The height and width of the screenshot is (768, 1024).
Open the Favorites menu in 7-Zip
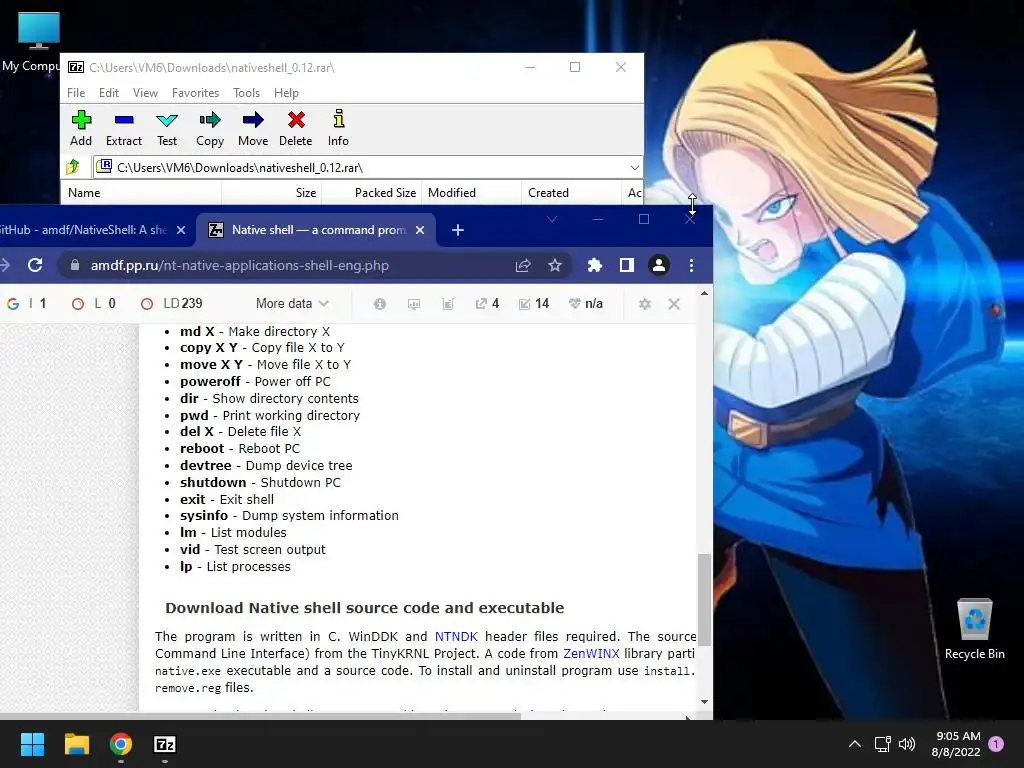tap(195, 93)
